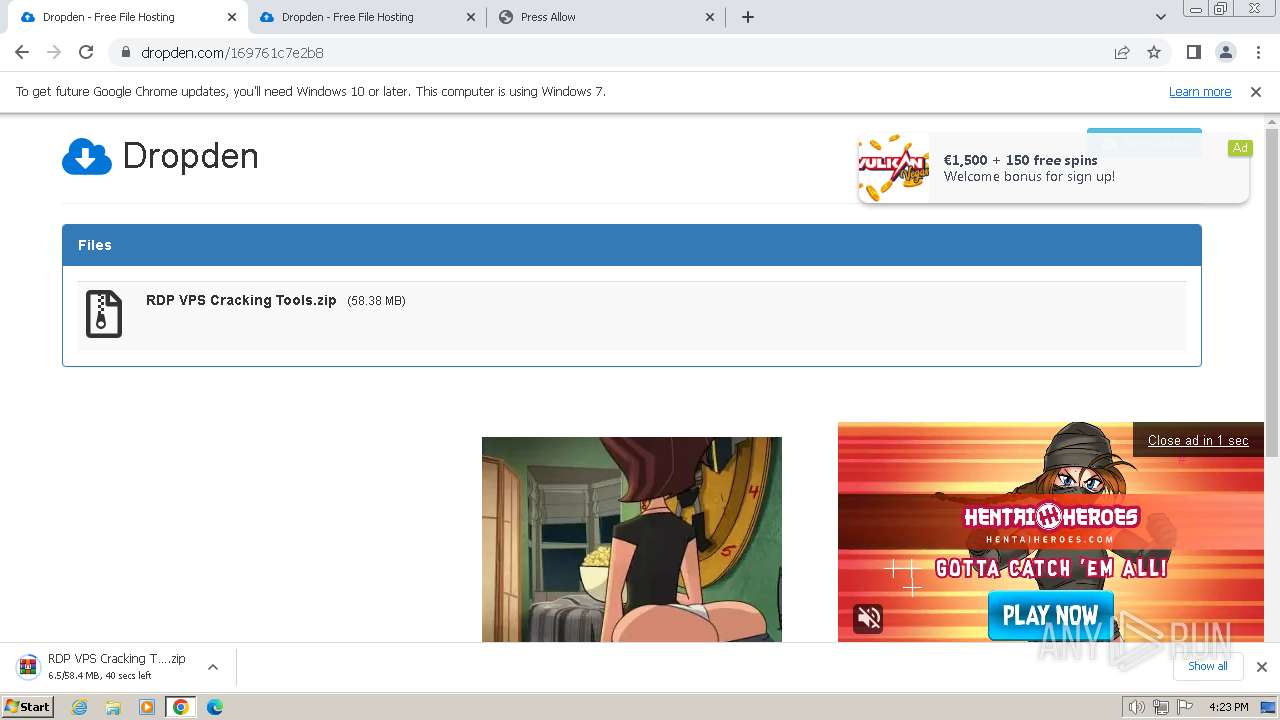The image size is (1280, 720).
Task: Bookmark this tab with the star
Action: tap(1154, 52)
